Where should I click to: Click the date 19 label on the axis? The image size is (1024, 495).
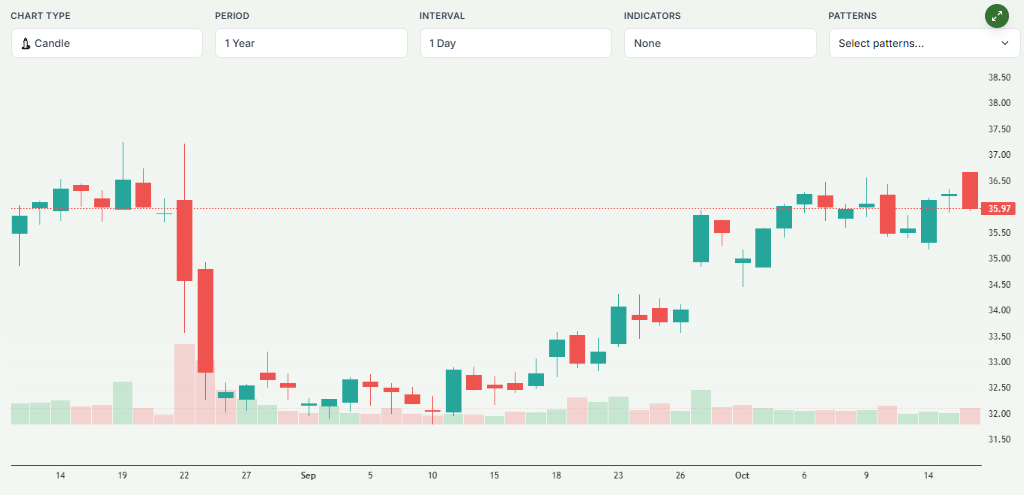tap(122, 477)
